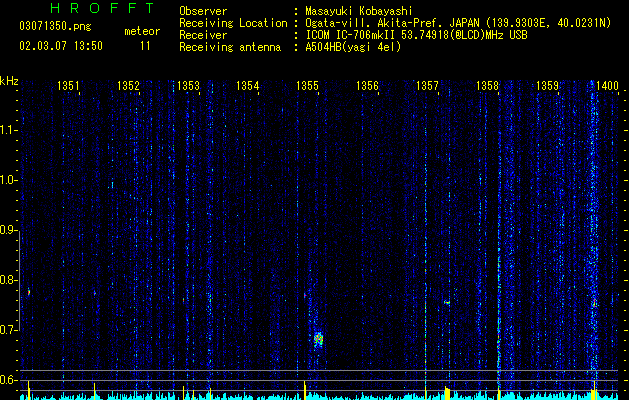This screenshot has width=629, height=400.
Task: Click observer name Masayuki Kobayashi
Action: [359, 11]
